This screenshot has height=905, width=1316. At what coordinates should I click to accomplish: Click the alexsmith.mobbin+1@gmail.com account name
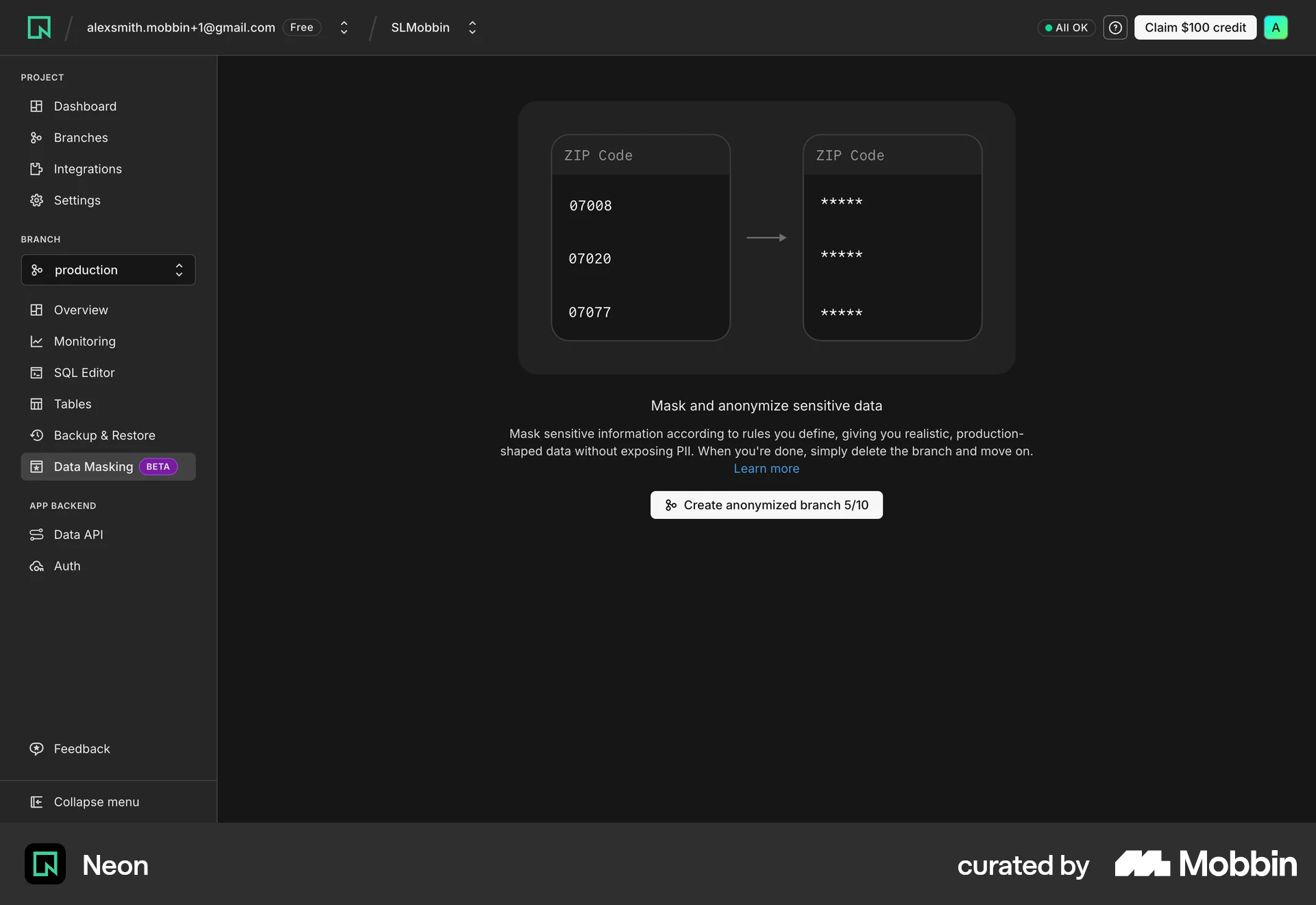click(181, 27)
